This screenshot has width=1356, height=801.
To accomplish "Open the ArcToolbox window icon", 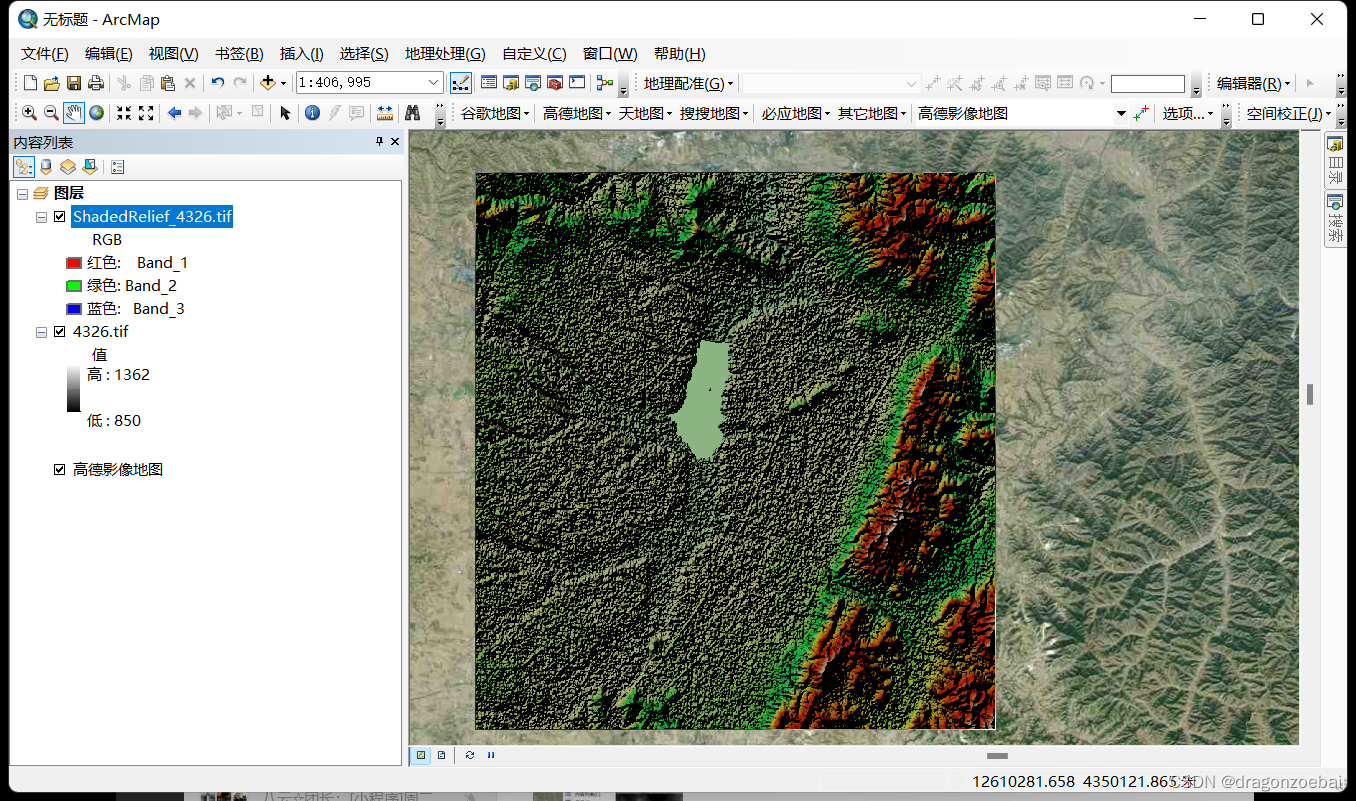I will pos(554,82).
